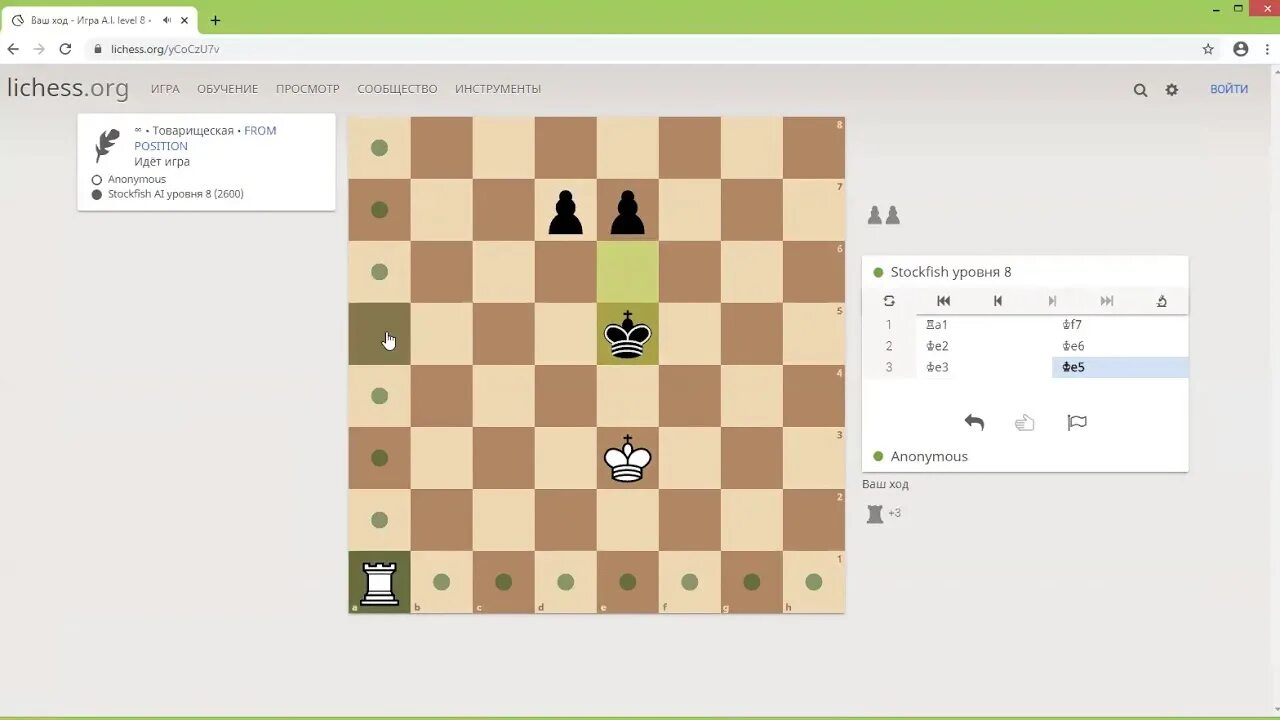Offer a draw with the hand icon
1280x720 pixels.
click(x=1025, y=422)
